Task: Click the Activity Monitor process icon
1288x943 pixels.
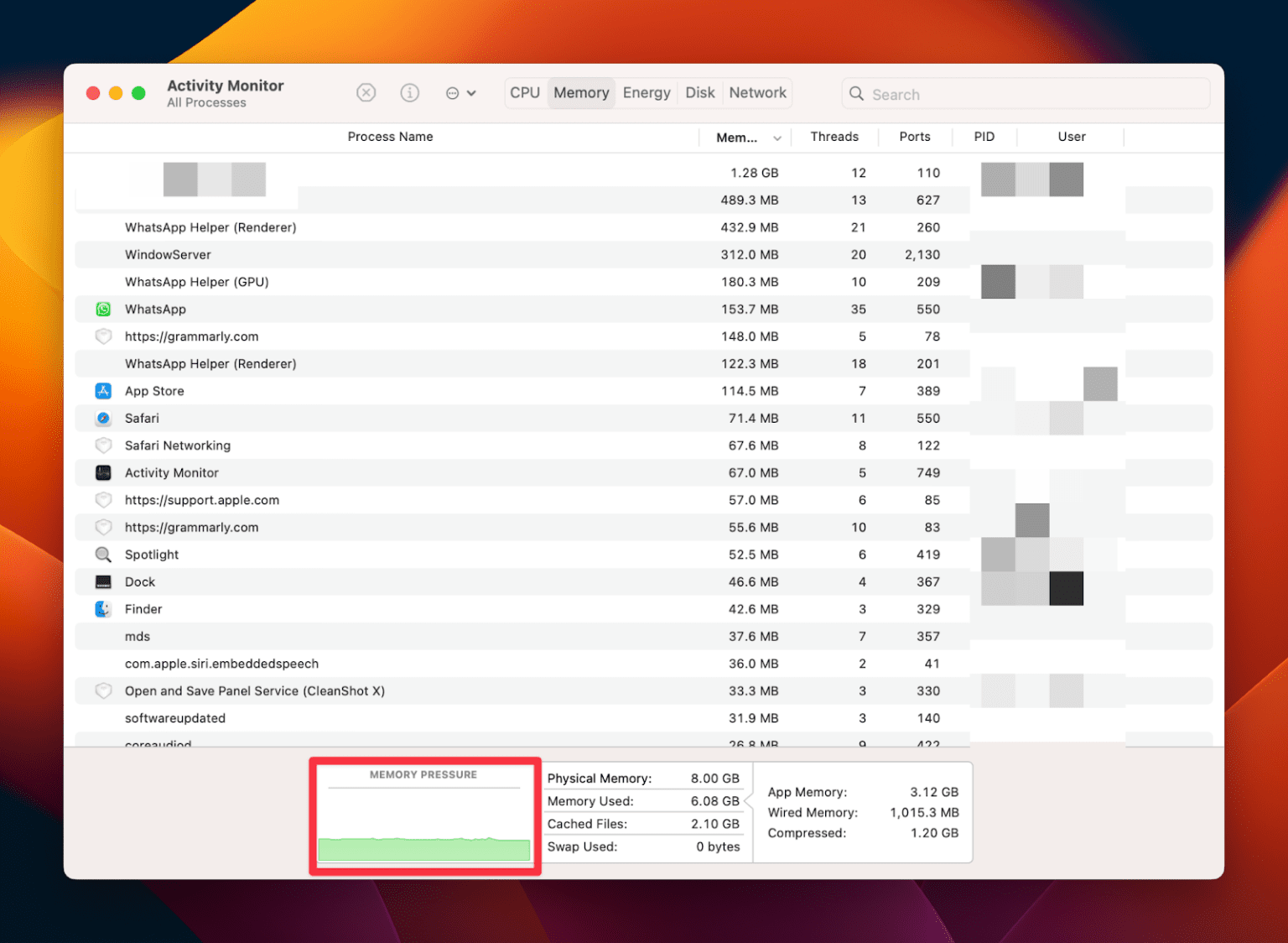Action: (103, 472)
